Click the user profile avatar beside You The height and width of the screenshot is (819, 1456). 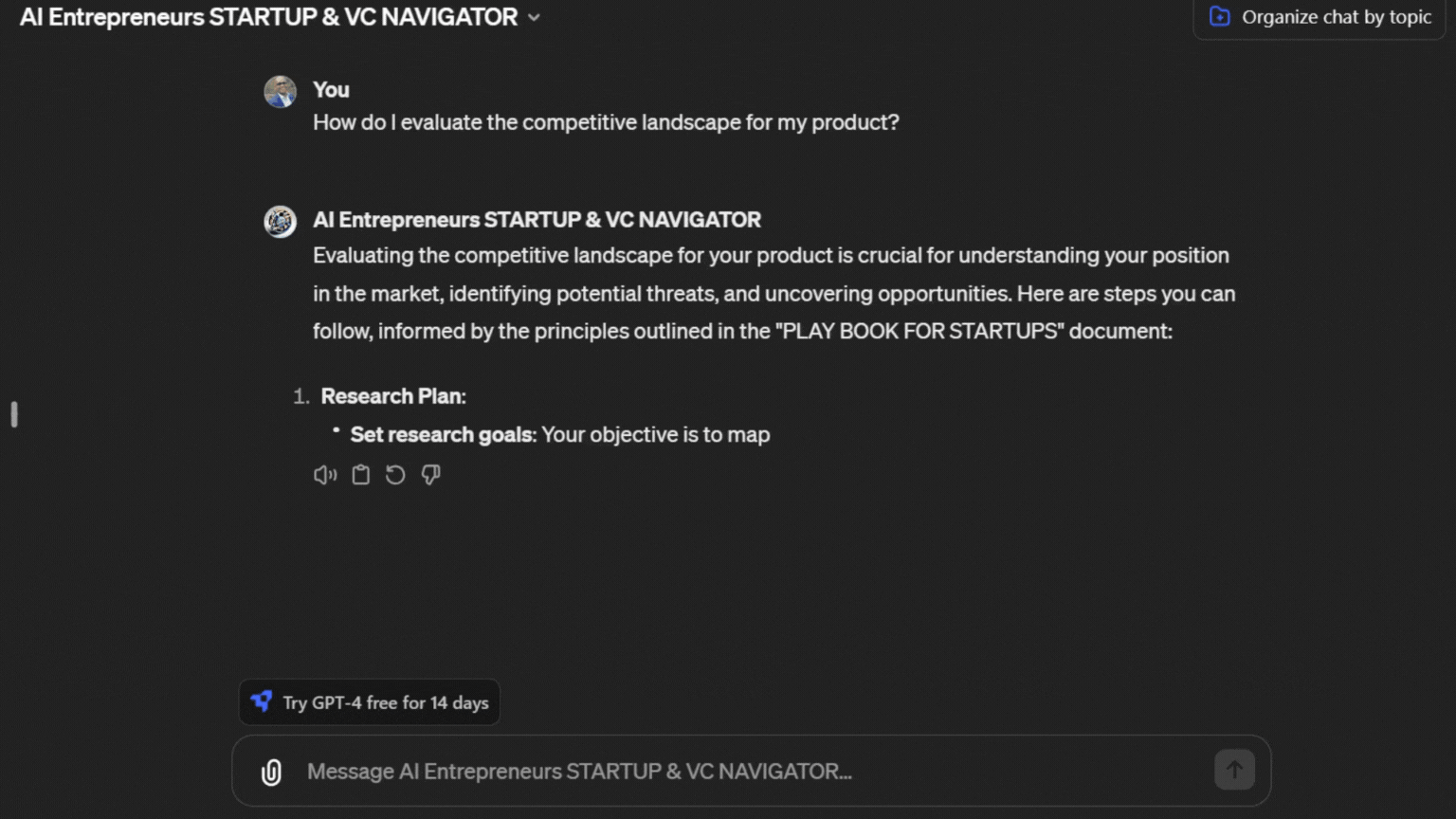tap(280, 92)
